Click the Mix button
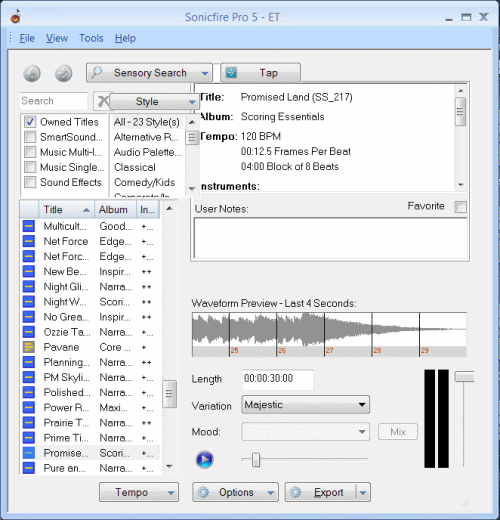 point(398,432)
